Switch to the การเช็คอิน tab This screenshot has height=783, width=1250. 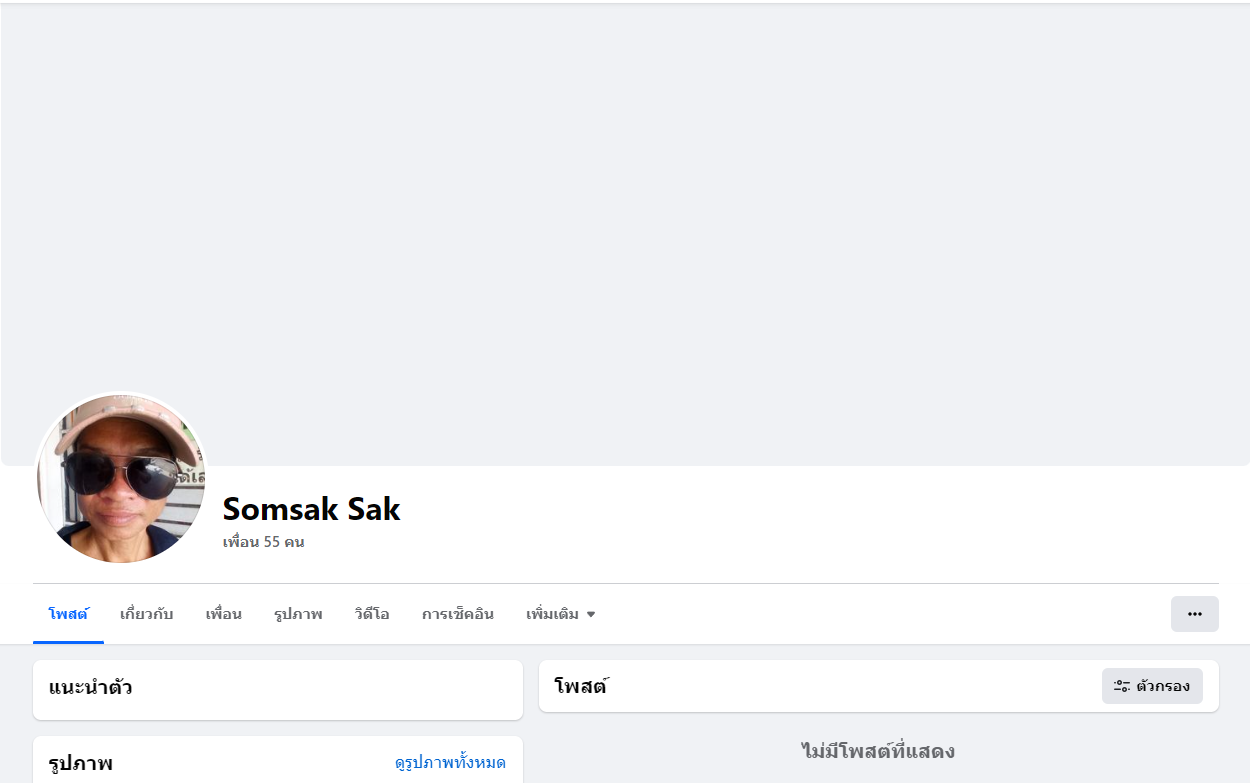tap(457, 614)
